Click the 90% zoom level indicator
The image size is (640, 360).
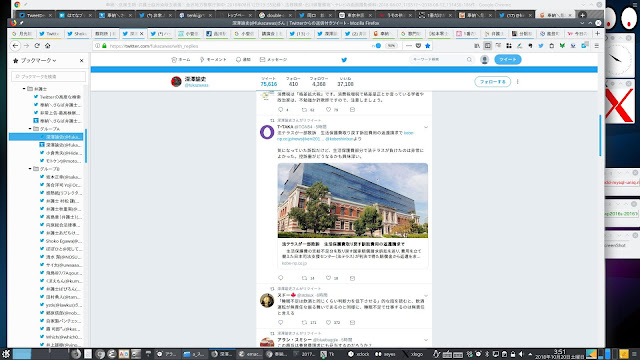[391, 46]
